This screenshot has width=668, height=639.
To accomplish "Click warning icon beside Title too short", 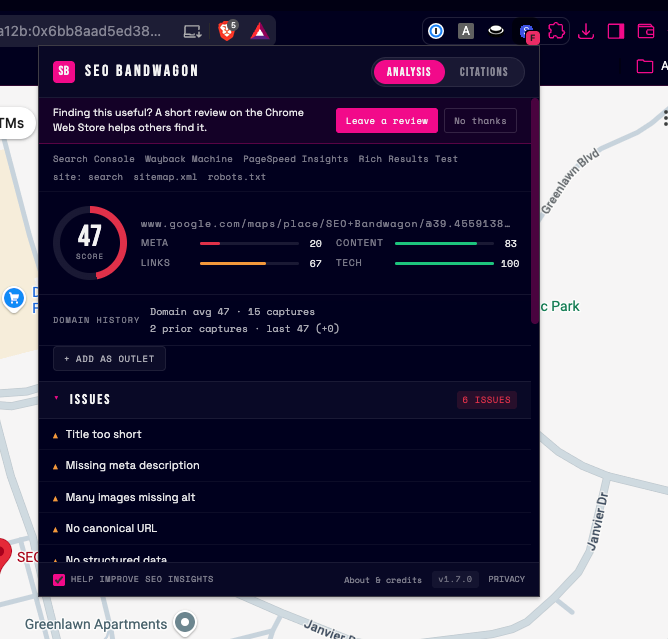I will [55, 435].
